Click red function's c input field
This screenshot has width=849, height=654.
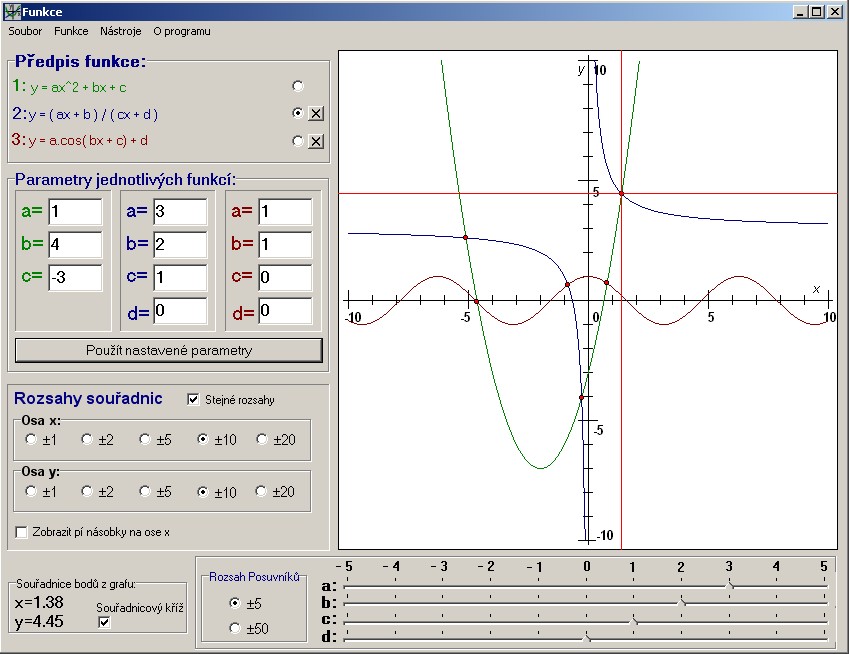point(285,278)
